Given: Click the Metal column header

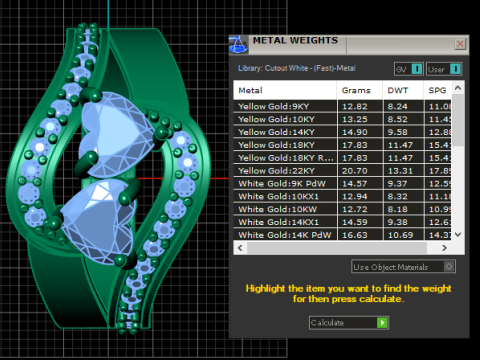Looking at the screenshot, I should coord(285,90).
